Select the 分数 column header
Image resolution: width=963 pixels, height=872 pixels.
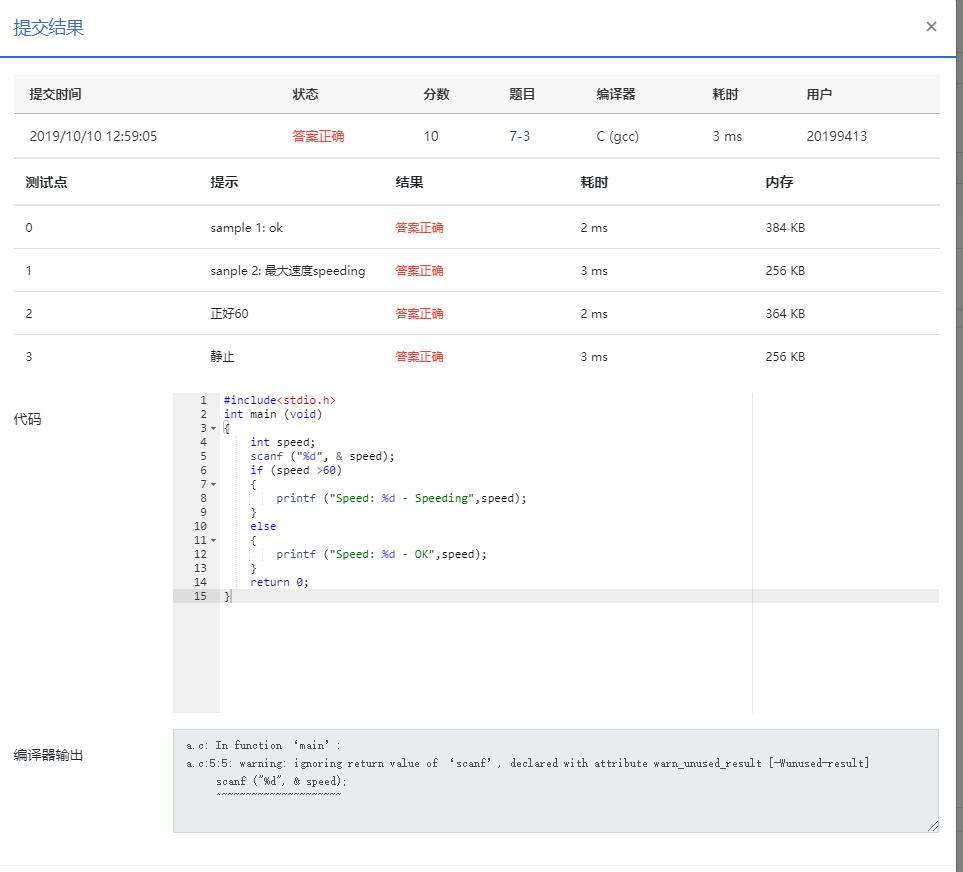coord(436,94)
